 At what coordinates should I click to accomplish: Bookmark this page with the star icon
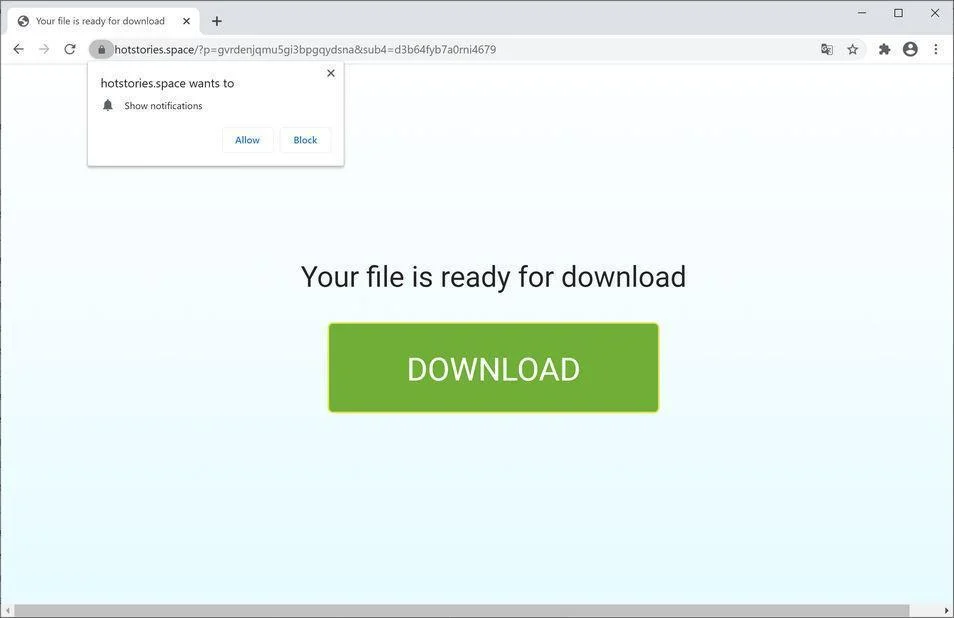point(852,49)
